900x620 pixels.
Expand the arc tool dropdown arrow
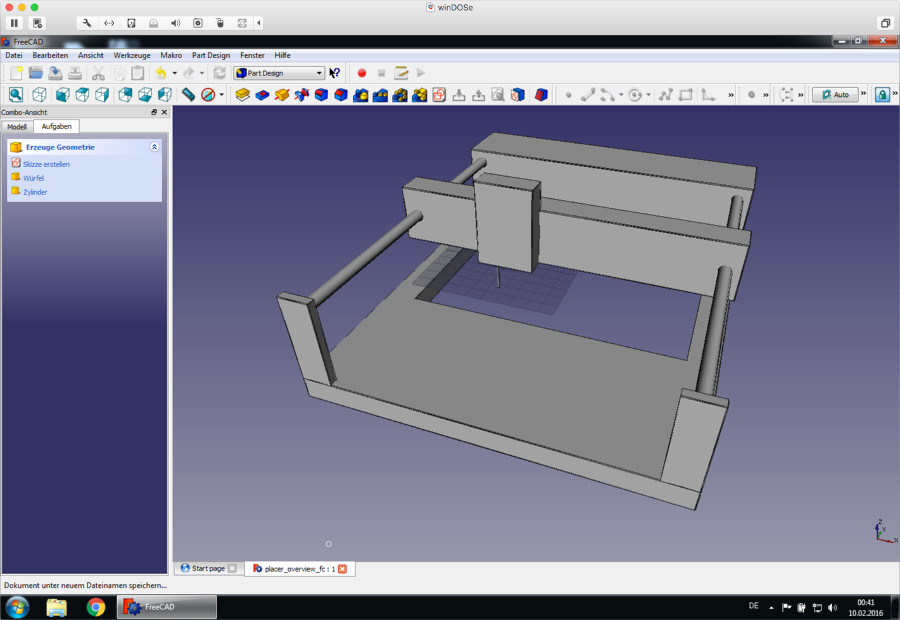point(621,95)
